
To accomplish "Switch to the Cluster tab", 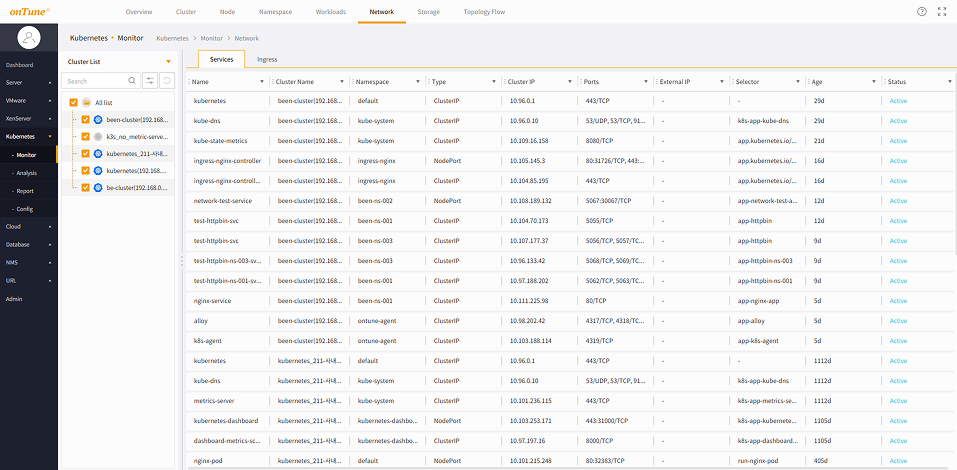I will [186, 12].
